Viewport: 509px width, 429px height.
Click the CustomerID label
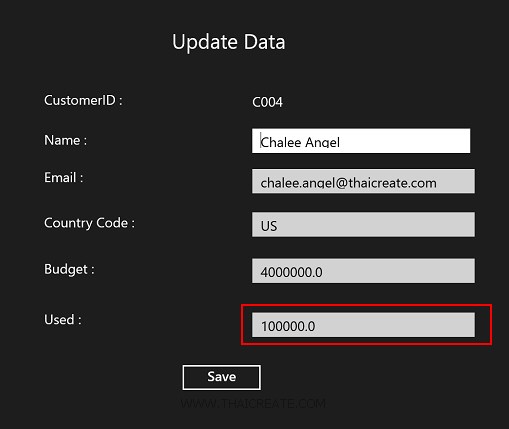click(83, 100)
